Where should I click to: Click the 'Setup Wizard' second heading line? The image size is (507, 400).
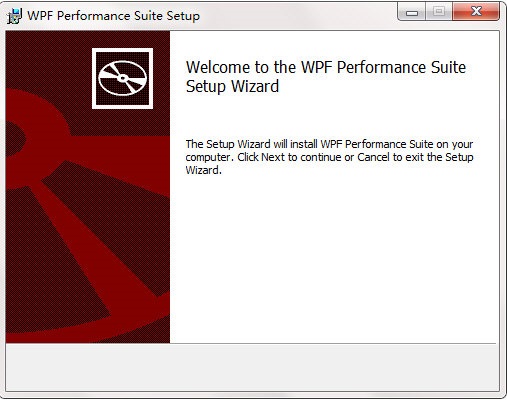pyautogui.click(x=232, y=86)
